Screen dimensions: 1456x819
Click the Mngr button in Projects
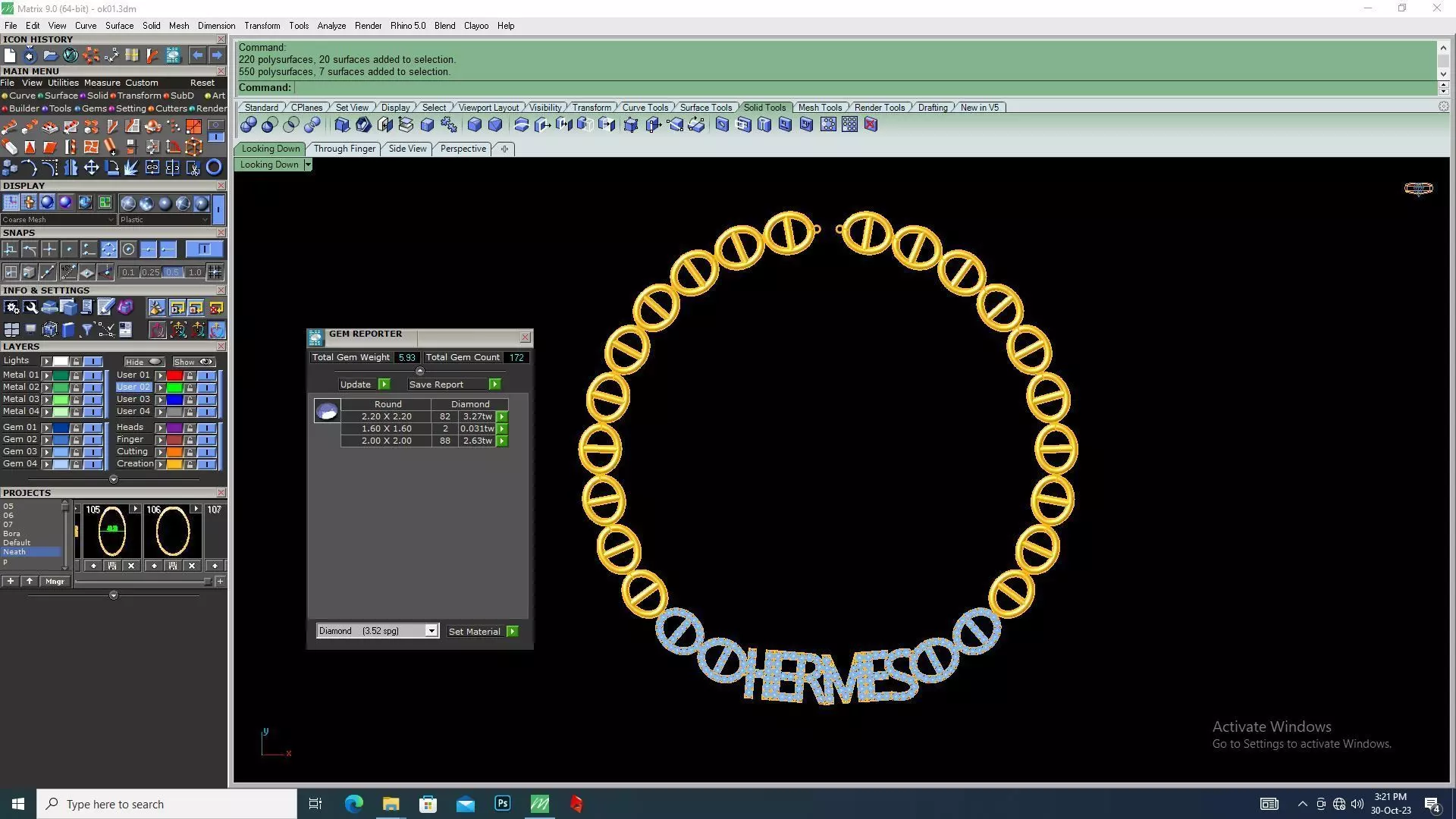coord(55,582)
